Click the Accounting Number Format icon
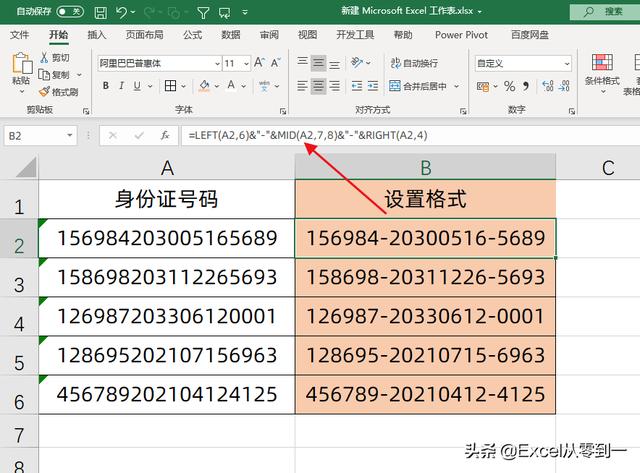Screen dimensions: 640x473 pos(483,87)
